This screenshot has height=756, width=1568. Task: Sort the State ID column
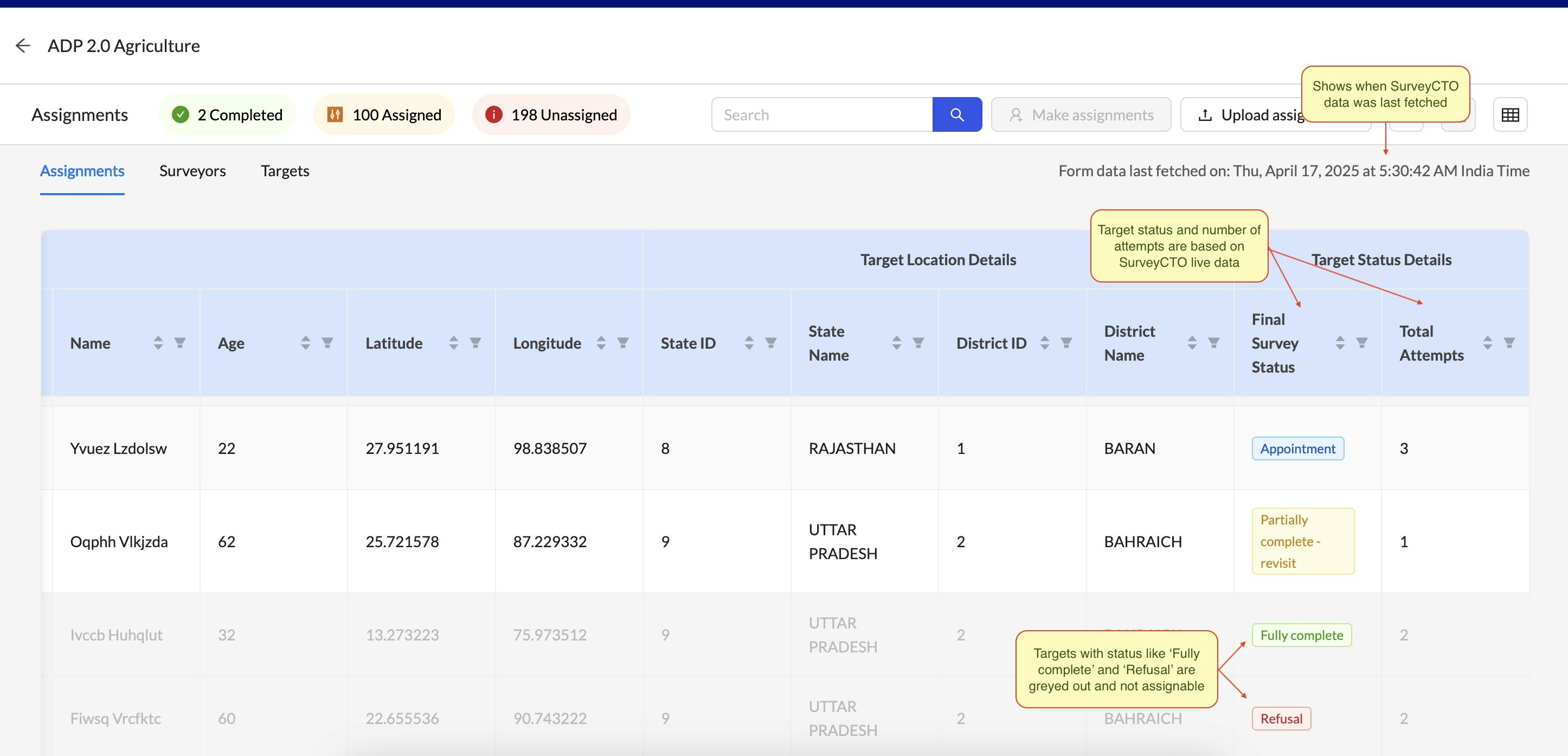749,343
